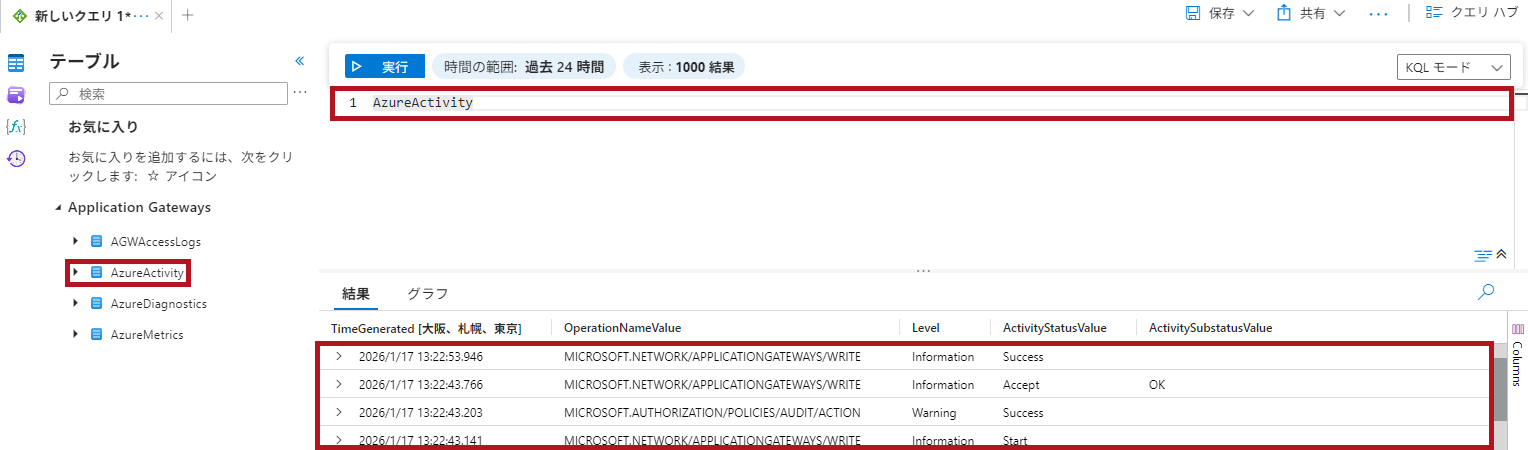
Task: Collapse the tables pane with double chevron
Action: point(299,62)
